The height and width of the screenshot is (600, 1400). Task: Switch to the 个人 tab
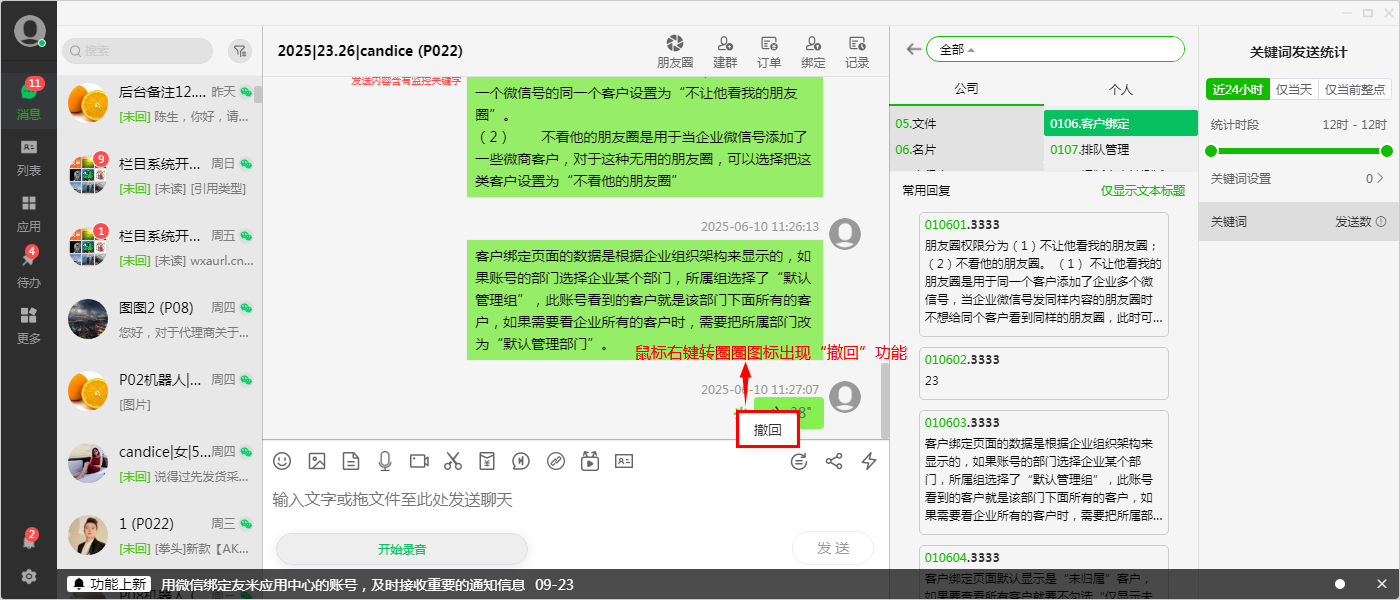point(1120,88)
